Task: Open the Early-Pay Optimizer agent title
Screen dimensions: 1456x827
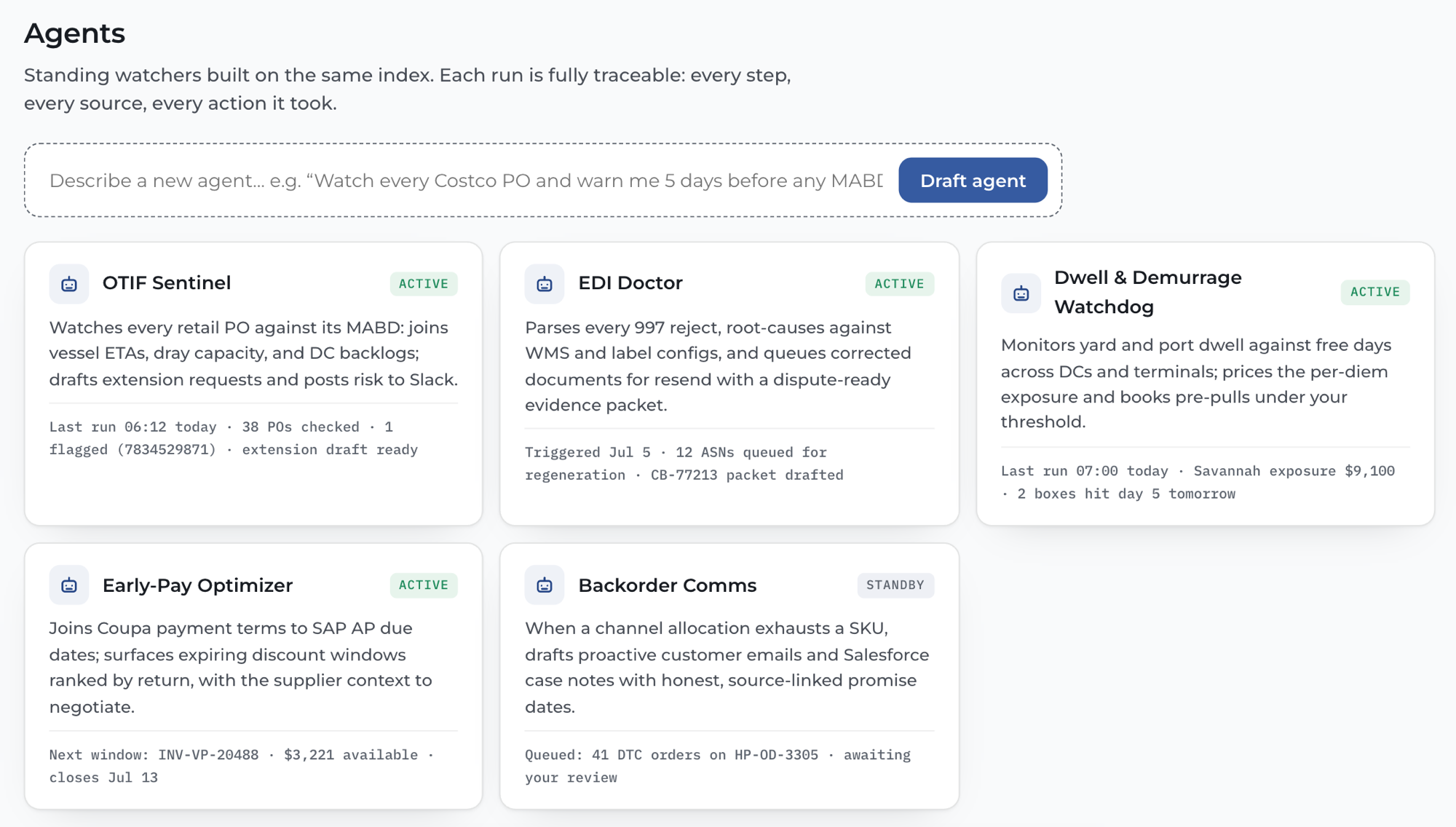Action: coord(198,585)
